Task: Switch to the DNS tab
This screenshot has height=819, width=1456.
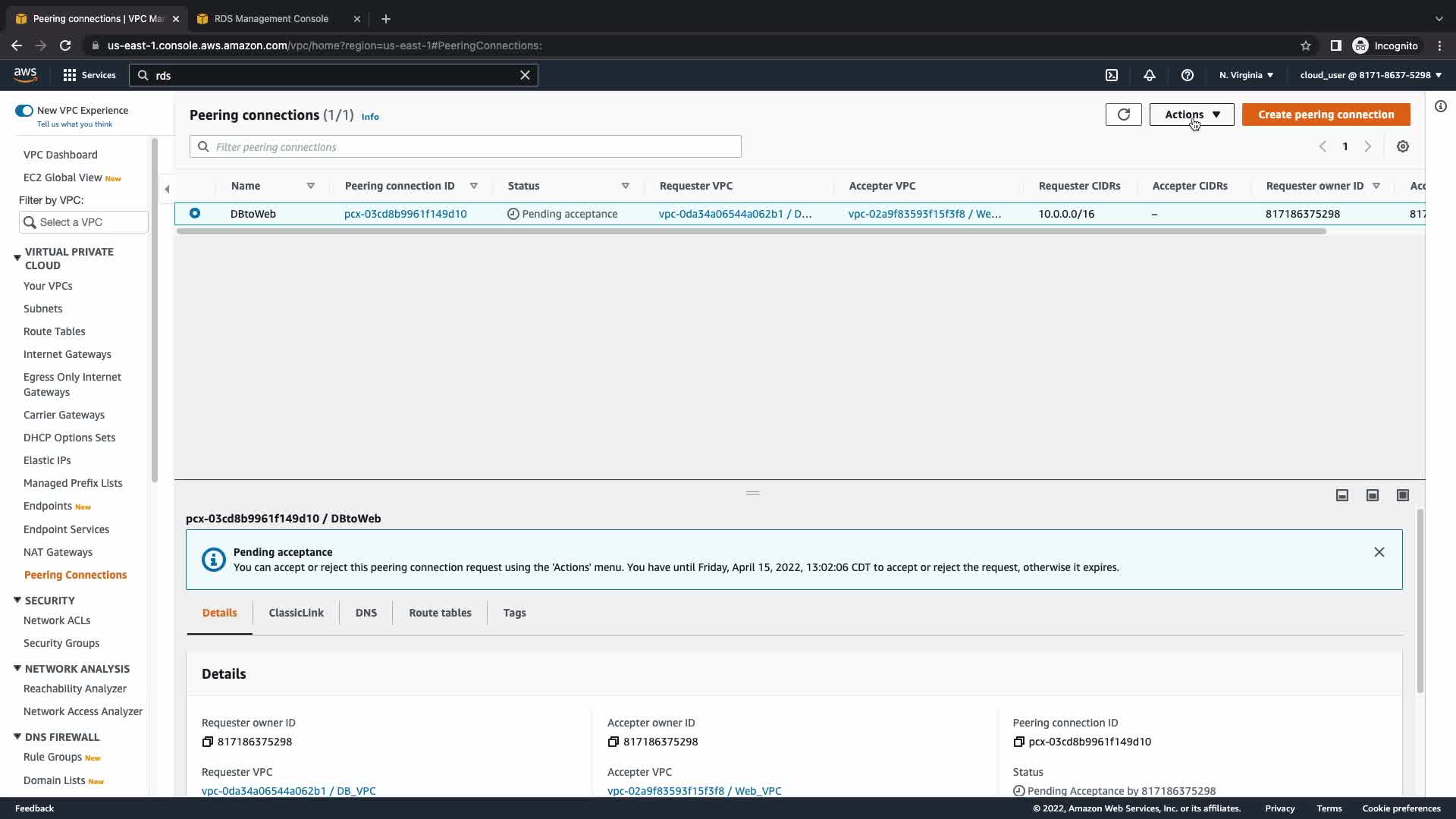Action: (366, 613)
